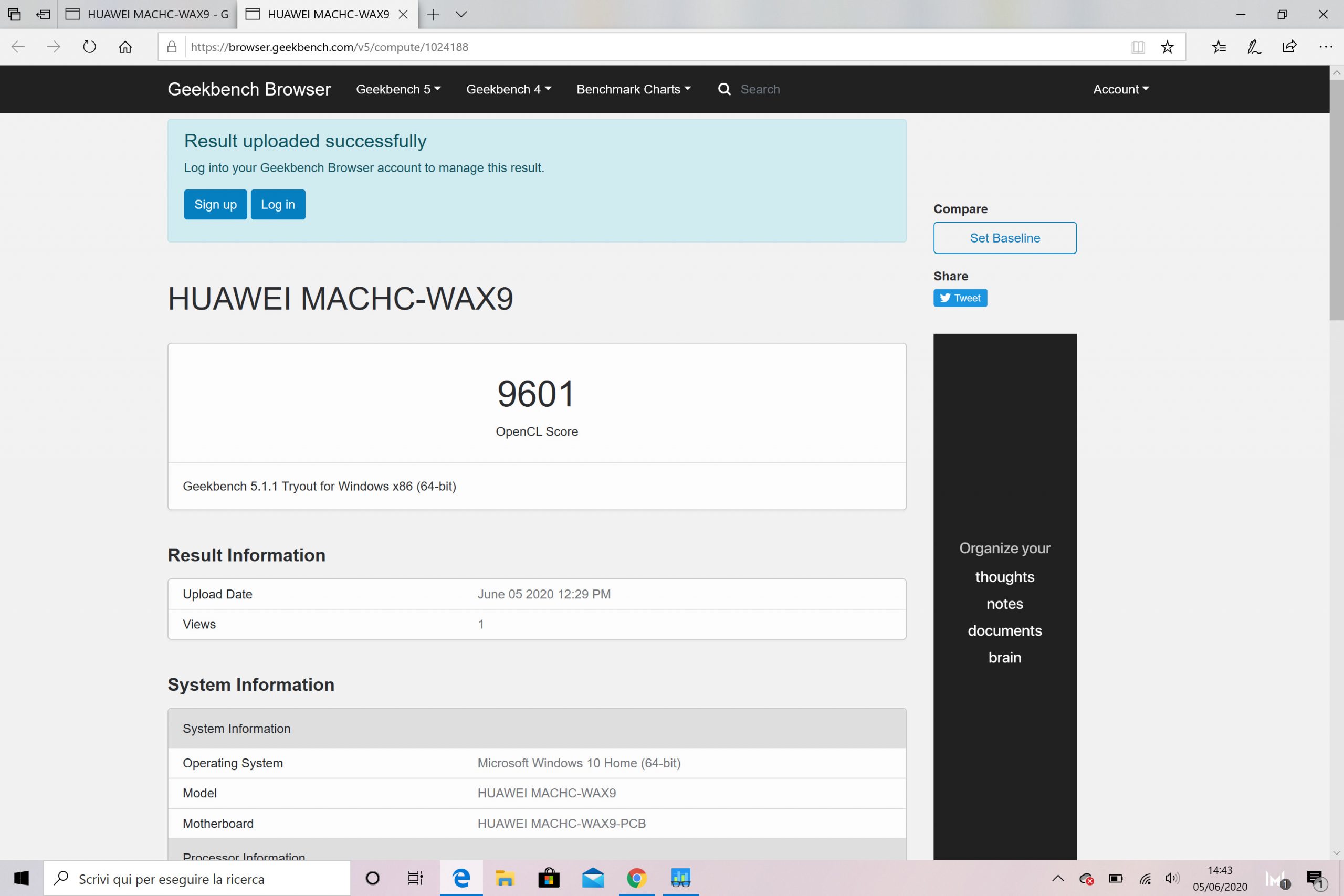Open a new tab with plus icon
Screen dimensions: 1344x896
tap(433, 14)
